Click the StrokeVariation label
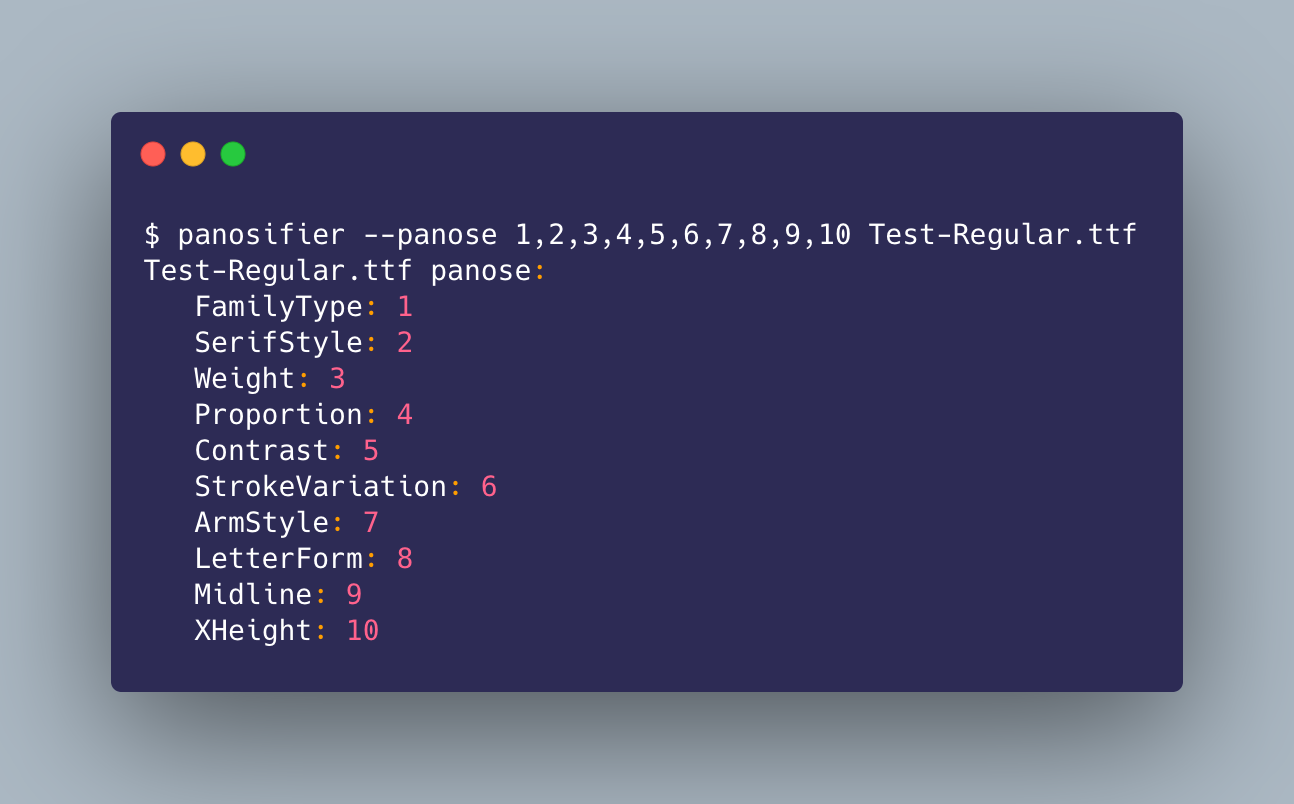 click(320, 487)
